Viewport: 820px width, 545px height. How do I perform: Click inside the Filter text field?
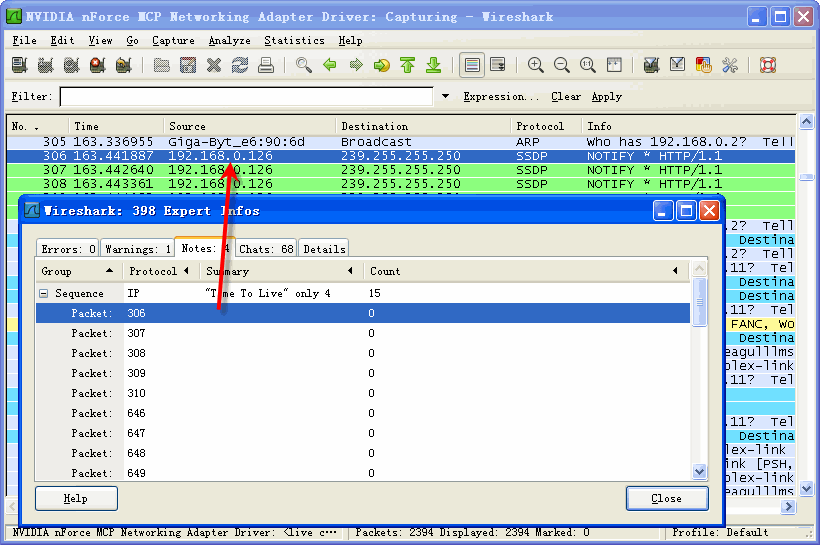click(248, 97)
